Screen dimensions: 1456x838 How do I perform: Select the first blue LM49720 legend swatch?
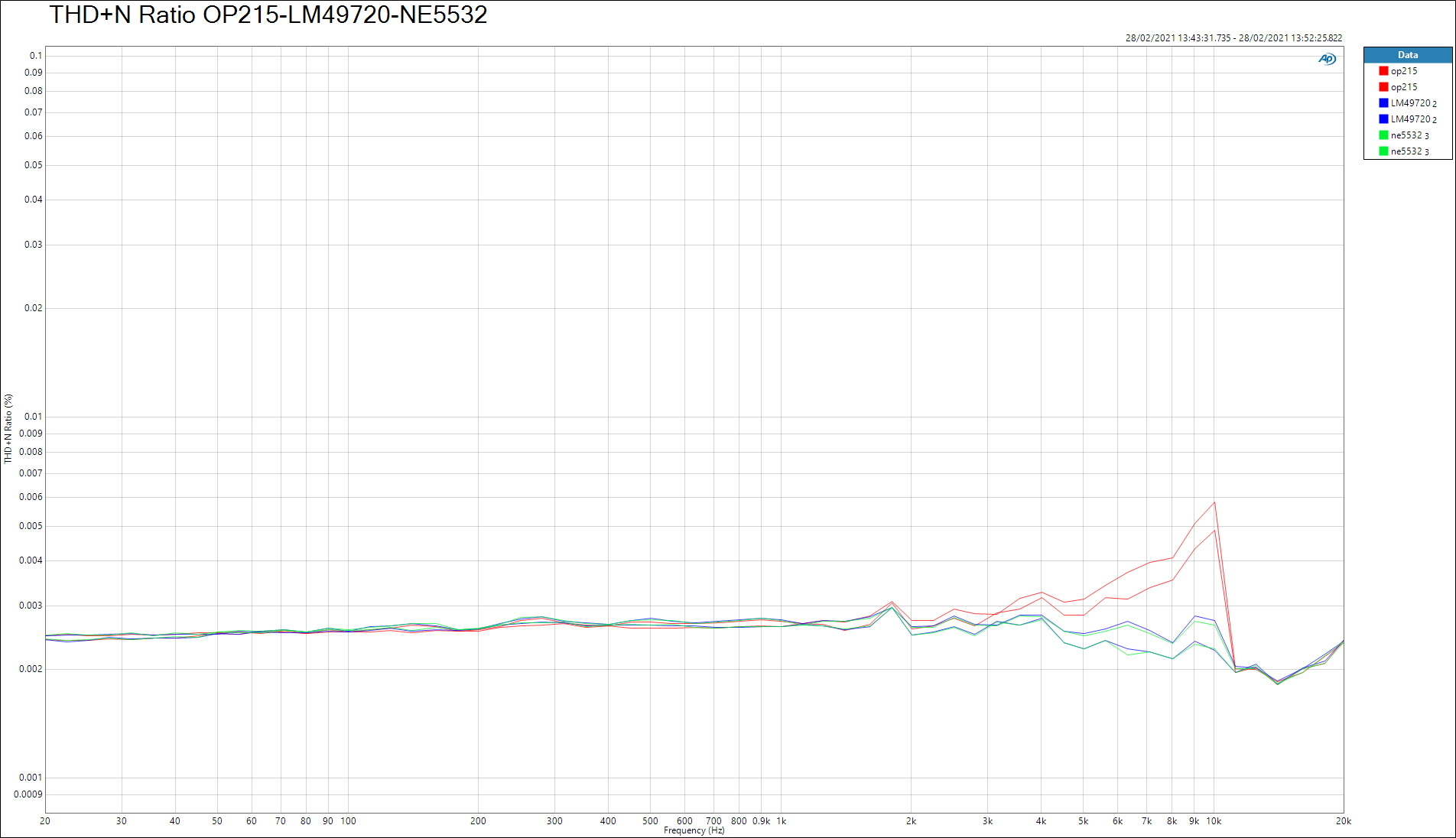(1383, 103)
